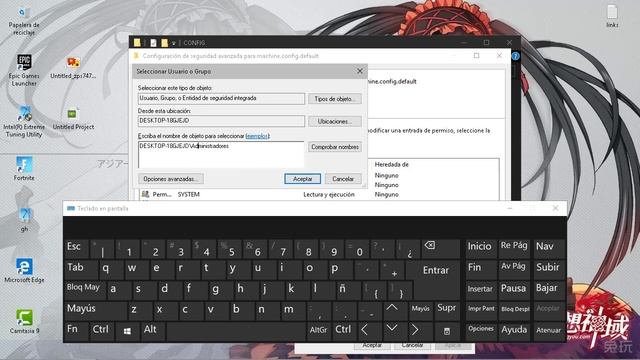Tap the Atenuar key
This screenshot has height=360, width=640.
(x=548, y=330)
